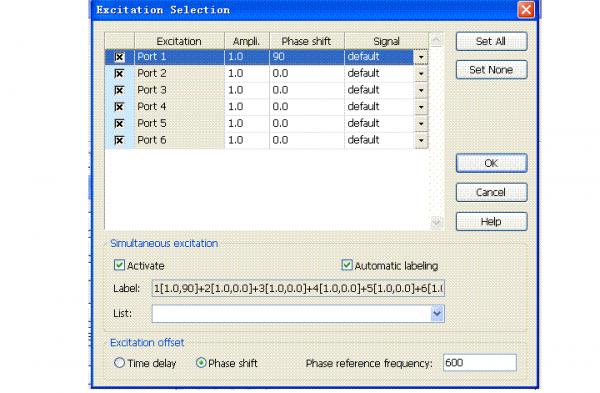Click the Cancel button

tap(491, 192)
